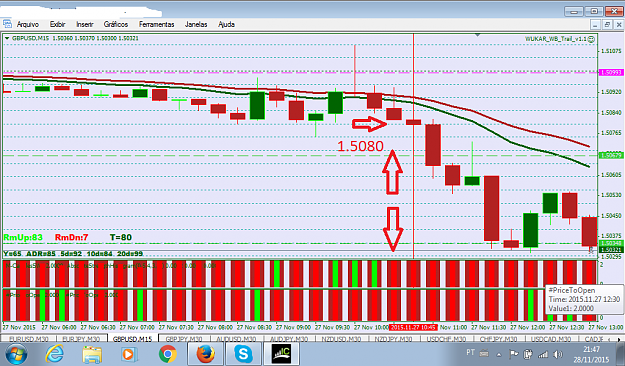This screenshot has width=625, height=366.
Task: Open Google Chrome from the taskbar
Action: [x=167, y=354]
